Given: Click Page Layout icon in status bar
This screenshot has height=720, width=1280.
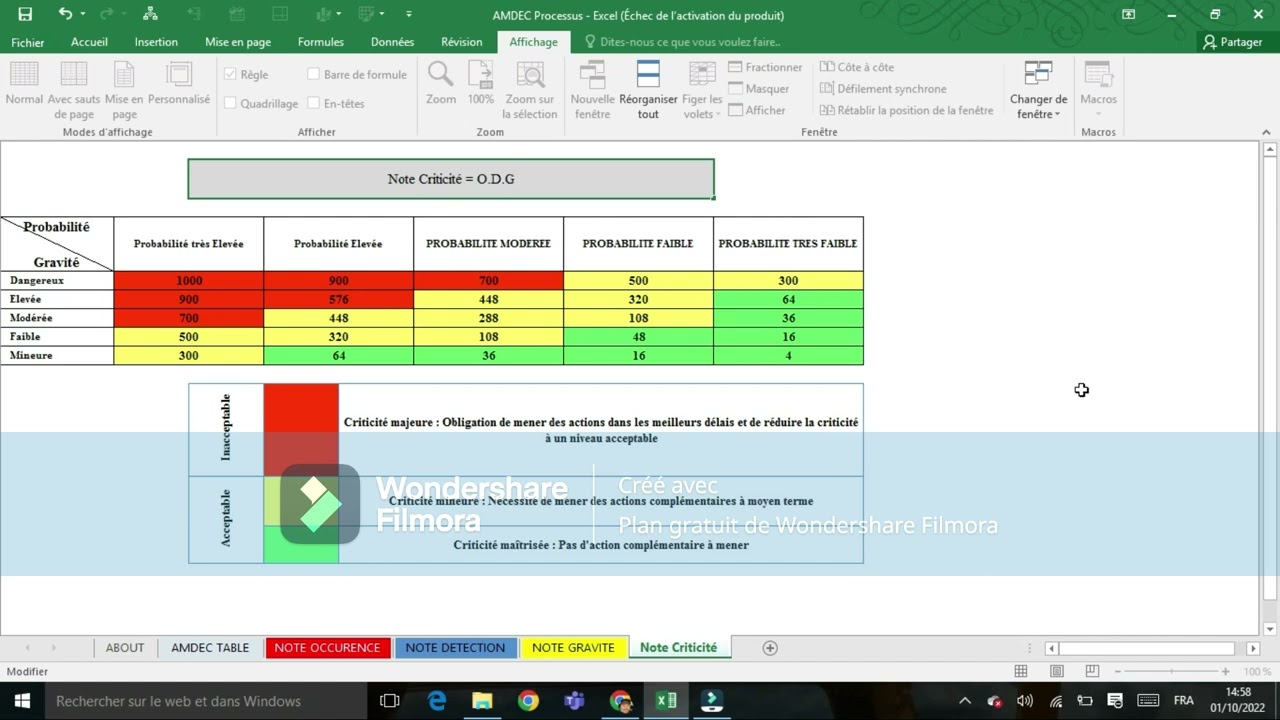Looking at the screenshot, I should (x=1057, y=671).
